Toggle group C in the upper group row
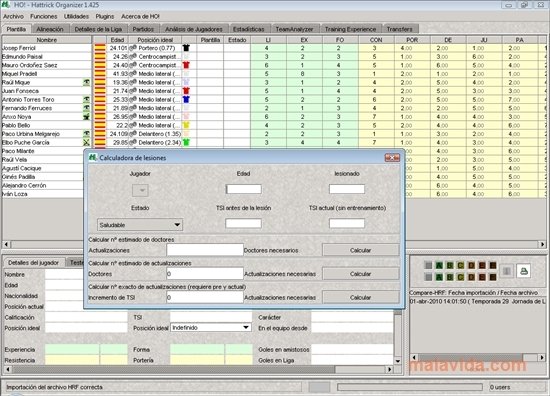550x396 pixels. [x=461, y=266]
